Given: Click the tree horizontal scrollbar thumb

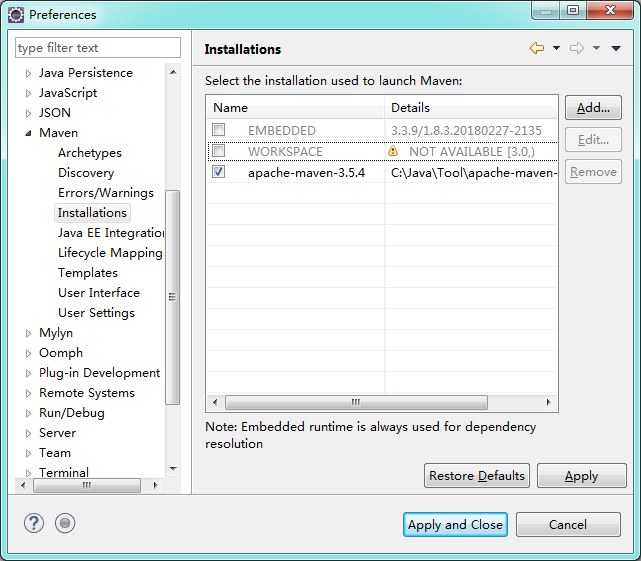Looking at the screenshot, I should pos(87,485).
